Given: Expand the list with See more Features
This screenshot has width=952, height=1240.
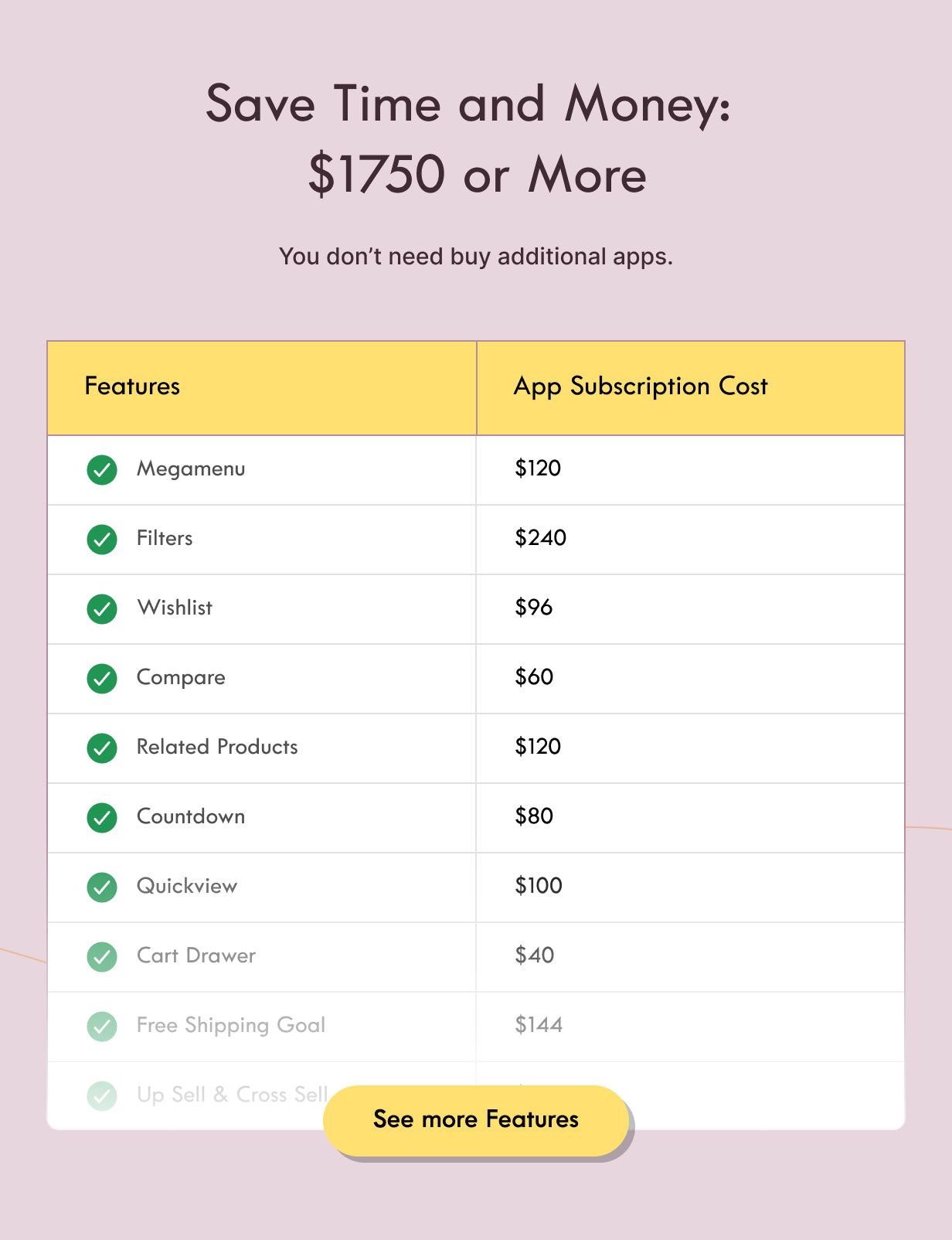Looking at the screenshot, I should click(476, 1119).
